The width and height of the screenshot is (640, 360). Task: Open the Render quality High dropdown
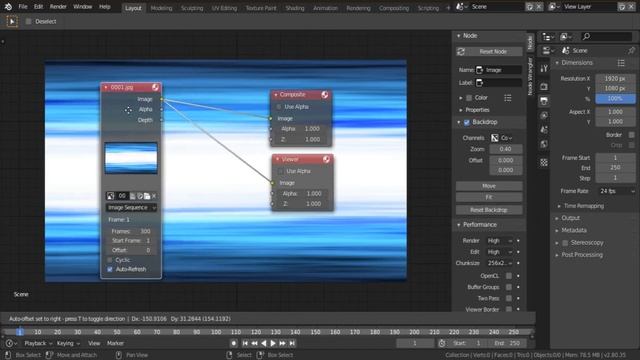[499, 241]
